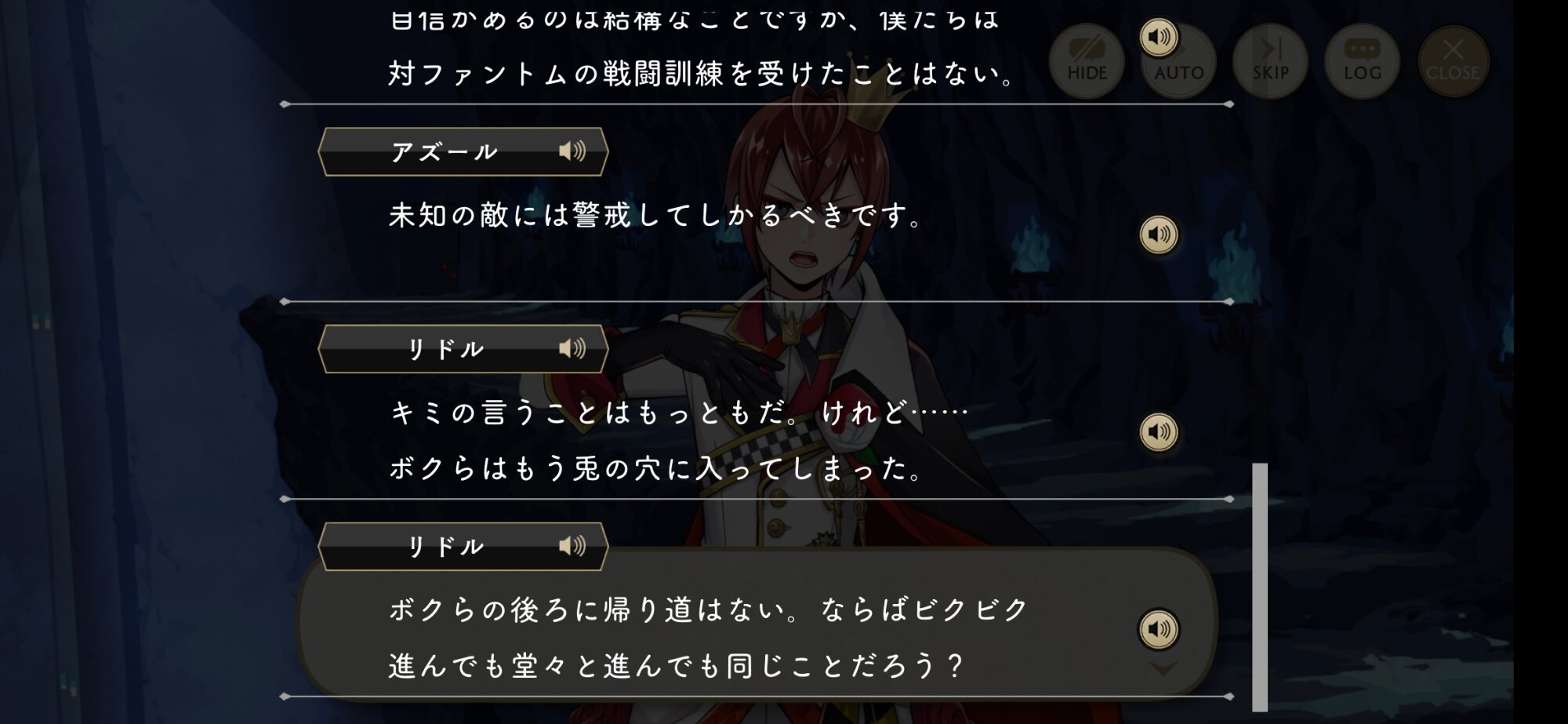This screenshot has height=724, width=1568.
Task: Click the ボクらはもう兎の穴に入ってしまった line
Action: pyautogui.click(x=656, y=468)
